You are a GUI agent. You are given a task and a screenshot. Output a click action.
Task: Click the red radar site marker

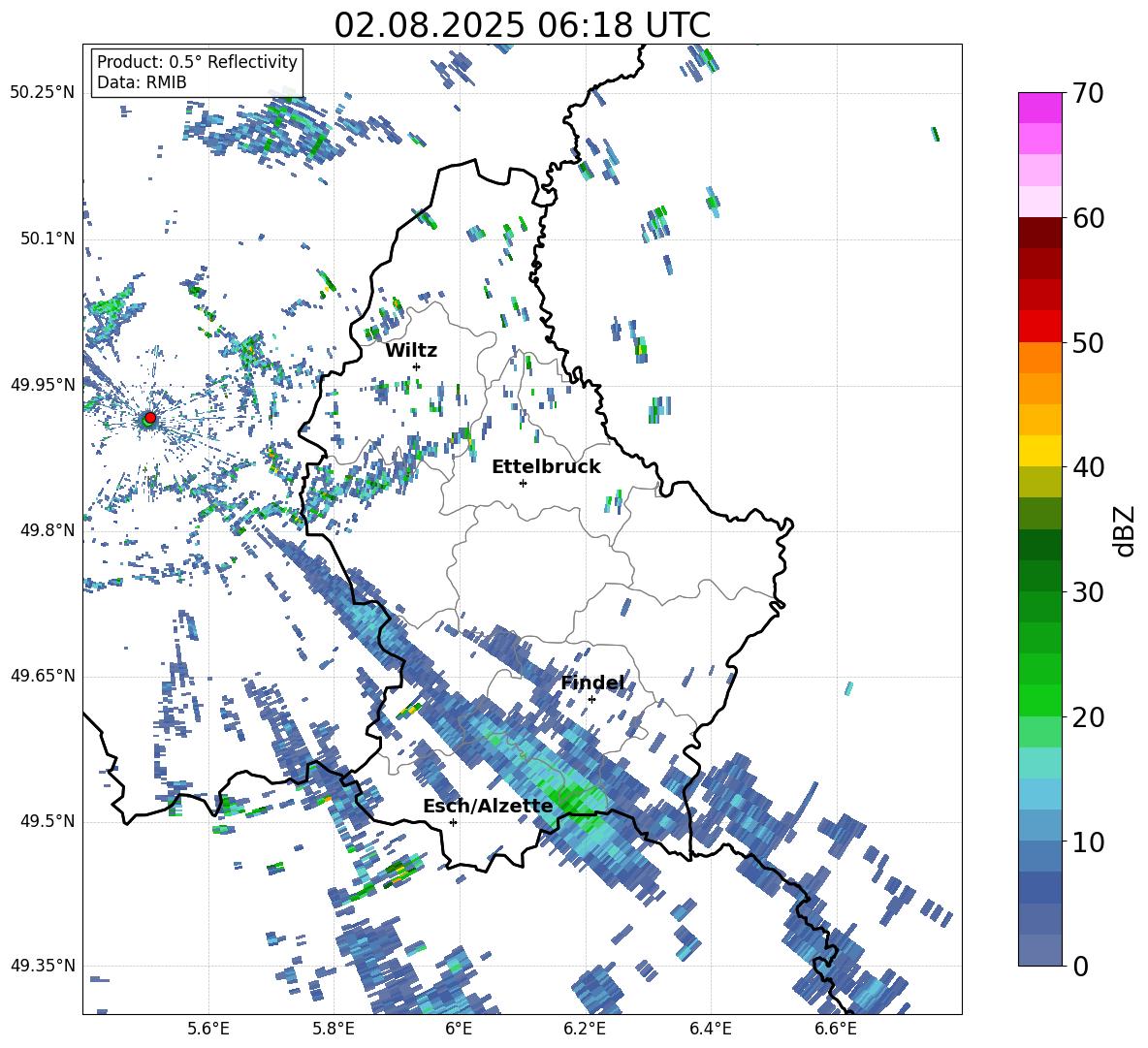[150, 417]
